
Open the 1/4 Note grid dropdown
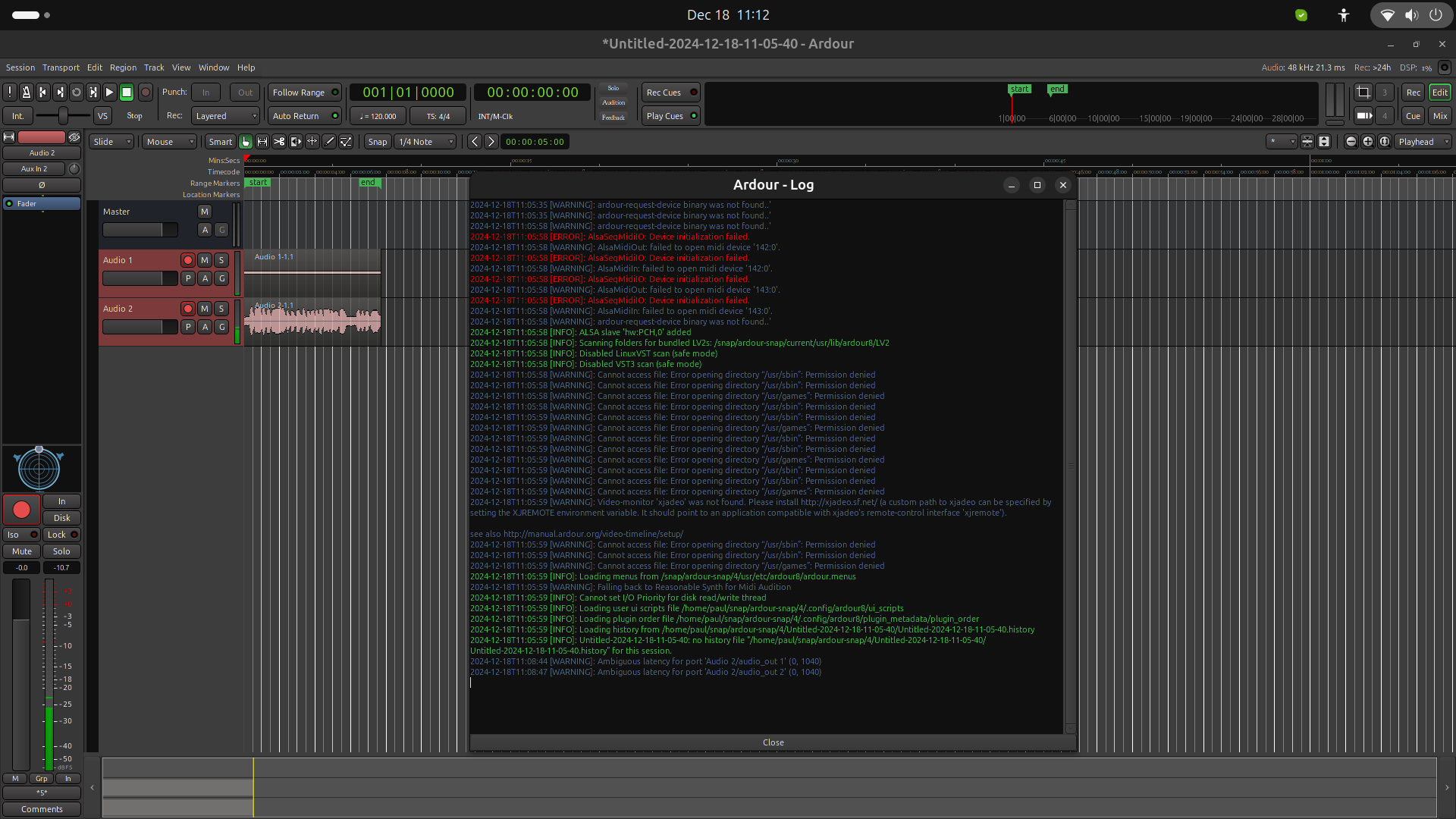[x=425, y=142]
